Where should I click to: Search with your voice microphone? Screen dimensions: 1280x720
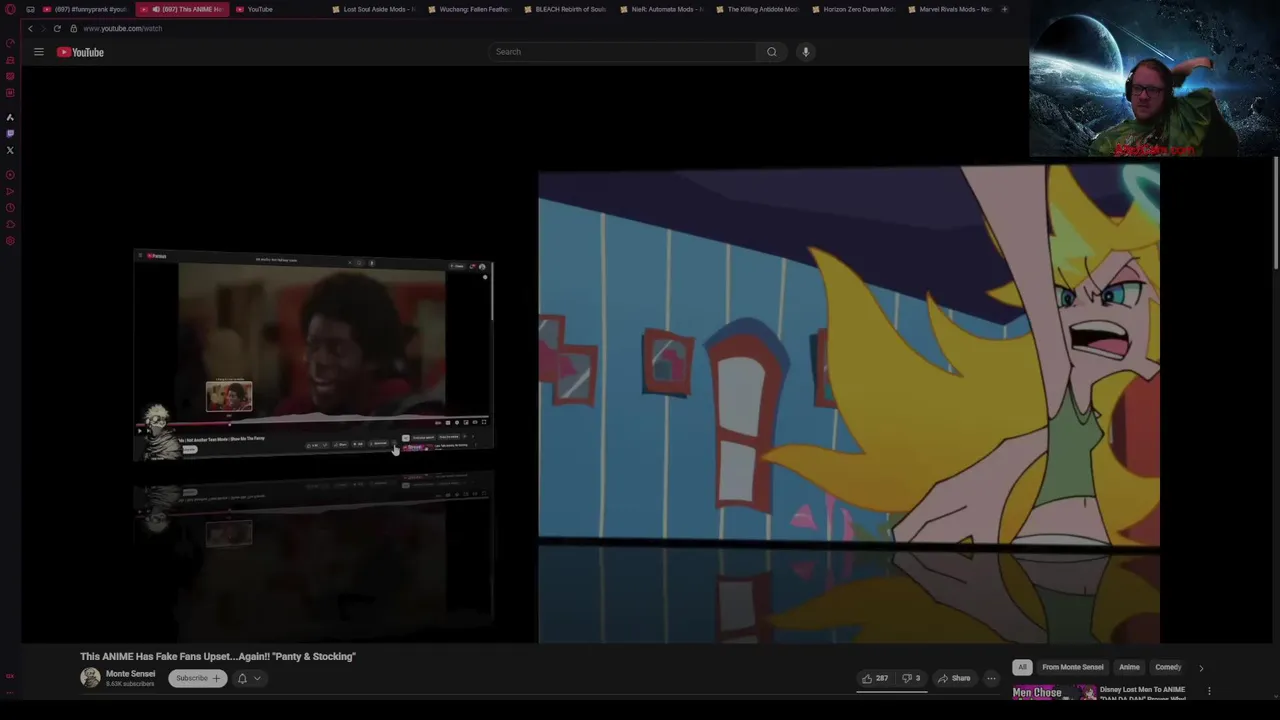(805, 52)
